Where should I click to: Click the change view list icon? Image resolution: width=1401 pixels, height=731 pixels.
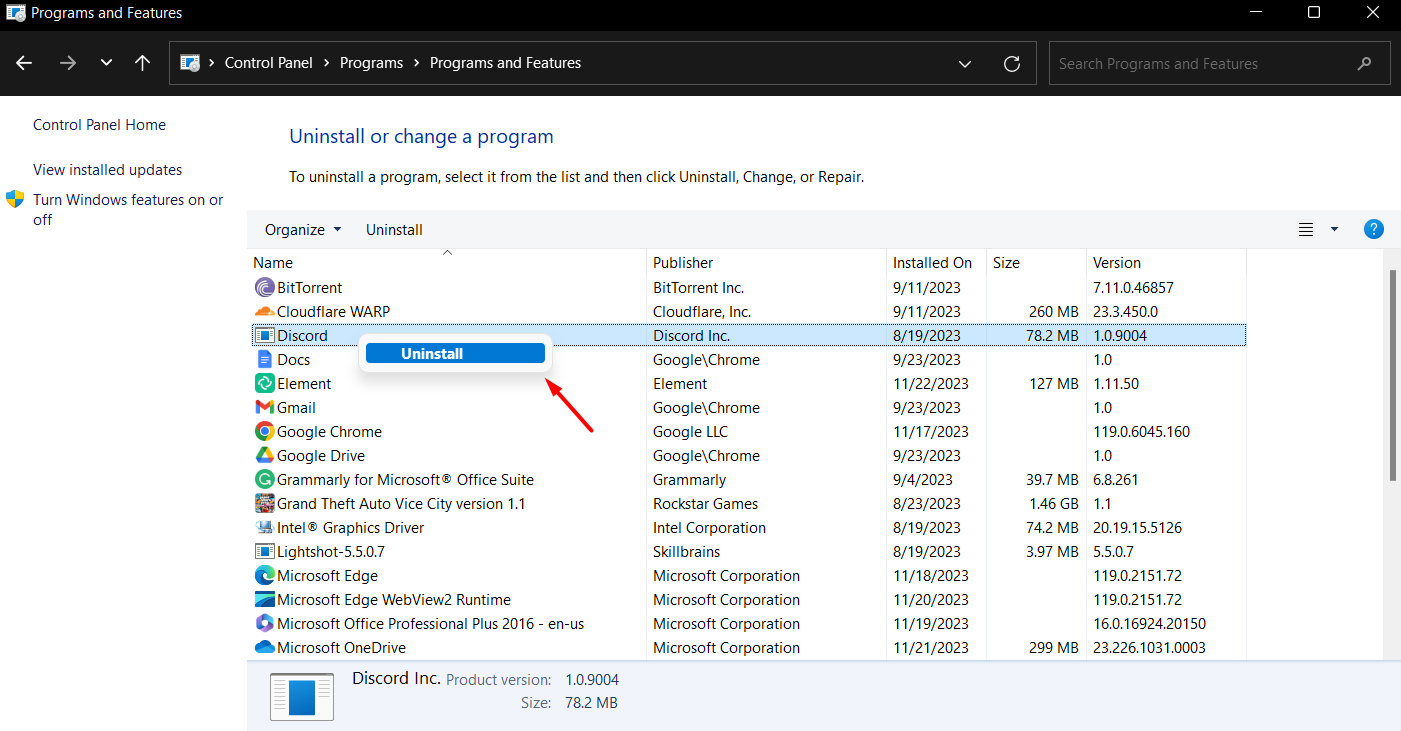click(1306, 229)
